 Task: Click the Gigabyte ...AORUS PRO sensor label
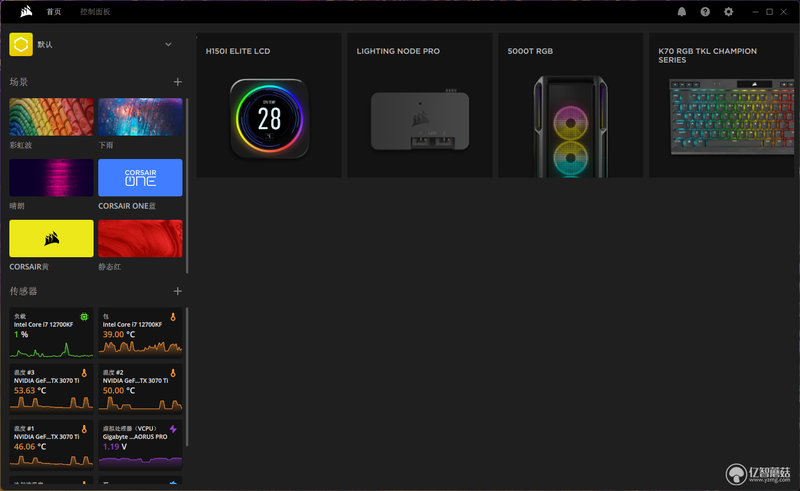pyautogui.click(x=135, y=437)
